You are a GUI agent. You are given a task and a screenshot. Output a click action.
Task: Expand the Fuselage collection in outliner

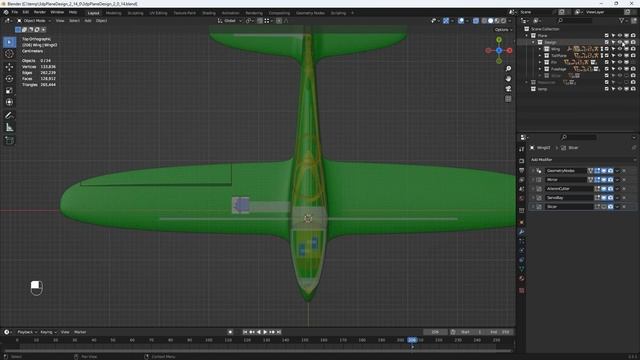tap(540, 69)
